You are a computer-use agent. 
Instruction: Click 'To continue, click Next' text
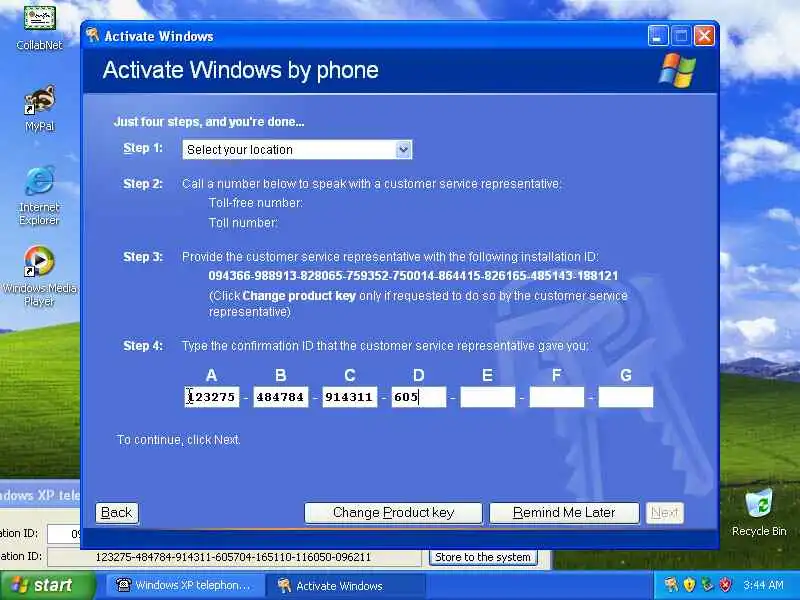(179, 440)
